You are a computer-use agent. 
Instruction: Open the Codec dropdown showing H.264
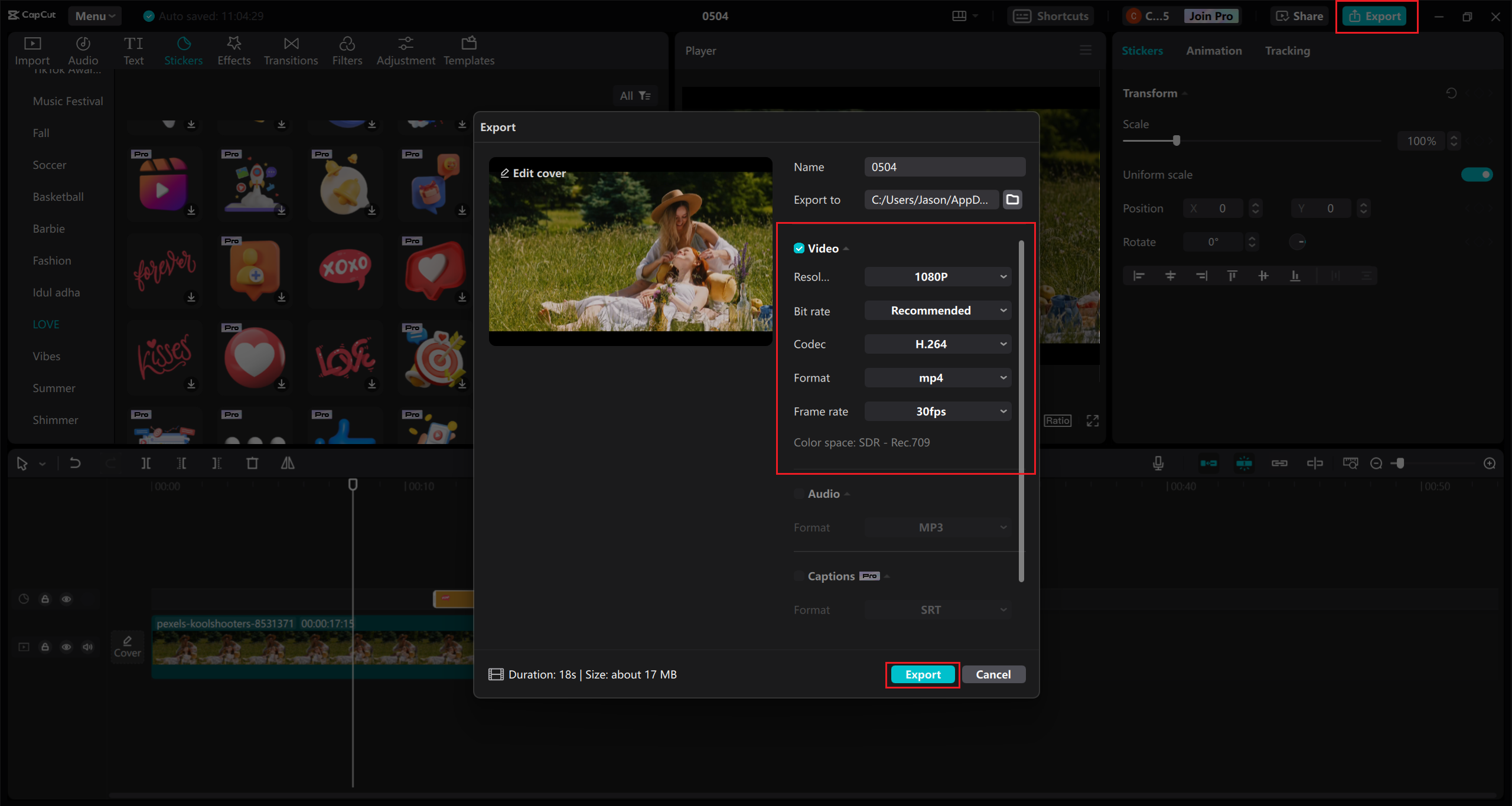click(937, 344)
